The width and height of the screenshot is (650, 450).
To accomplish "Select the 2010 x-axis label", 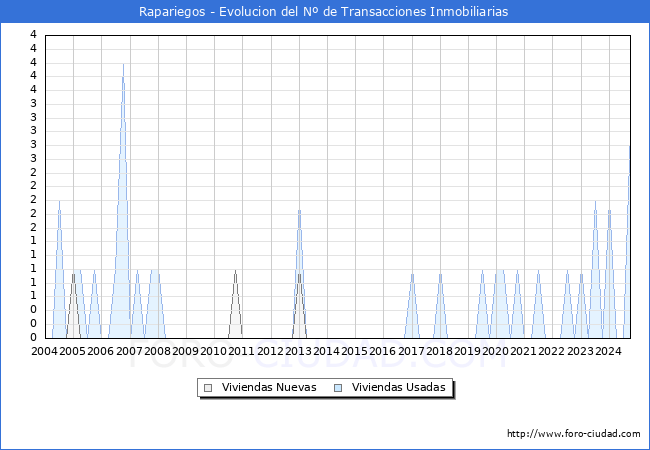I will tap(213, 351).
